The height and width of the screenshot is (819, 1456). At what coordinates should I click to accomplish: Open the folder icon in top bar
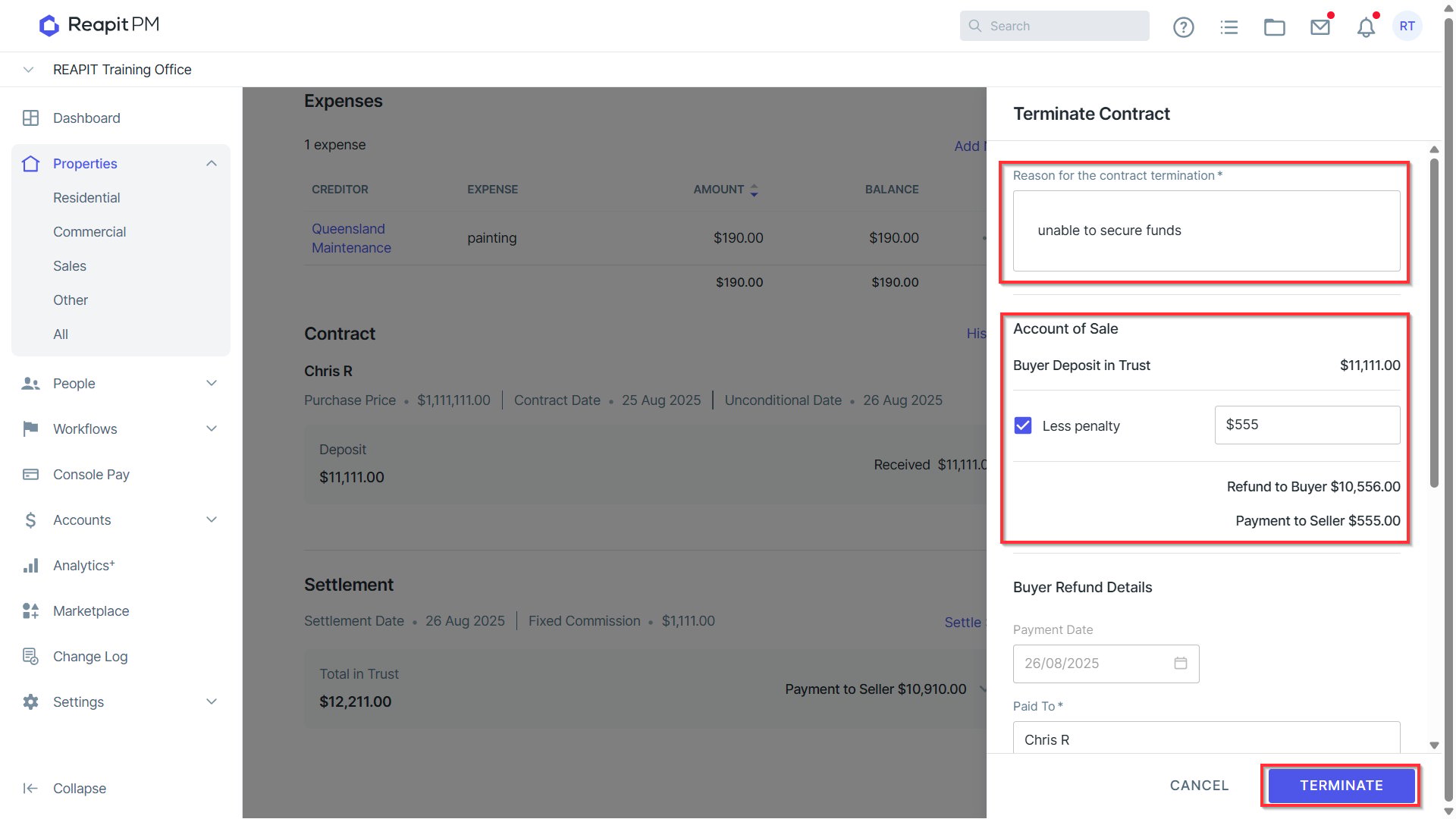[x=1274, y=27]
